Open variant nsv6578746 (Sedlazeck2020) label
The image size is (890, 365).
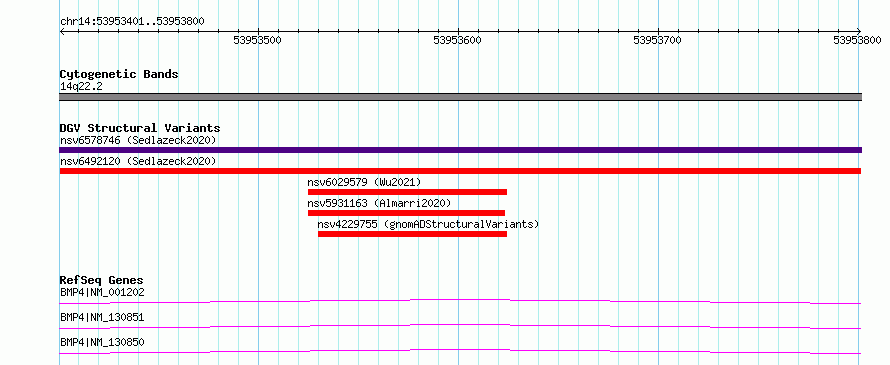pyautogui.click(x=138, y=140)
